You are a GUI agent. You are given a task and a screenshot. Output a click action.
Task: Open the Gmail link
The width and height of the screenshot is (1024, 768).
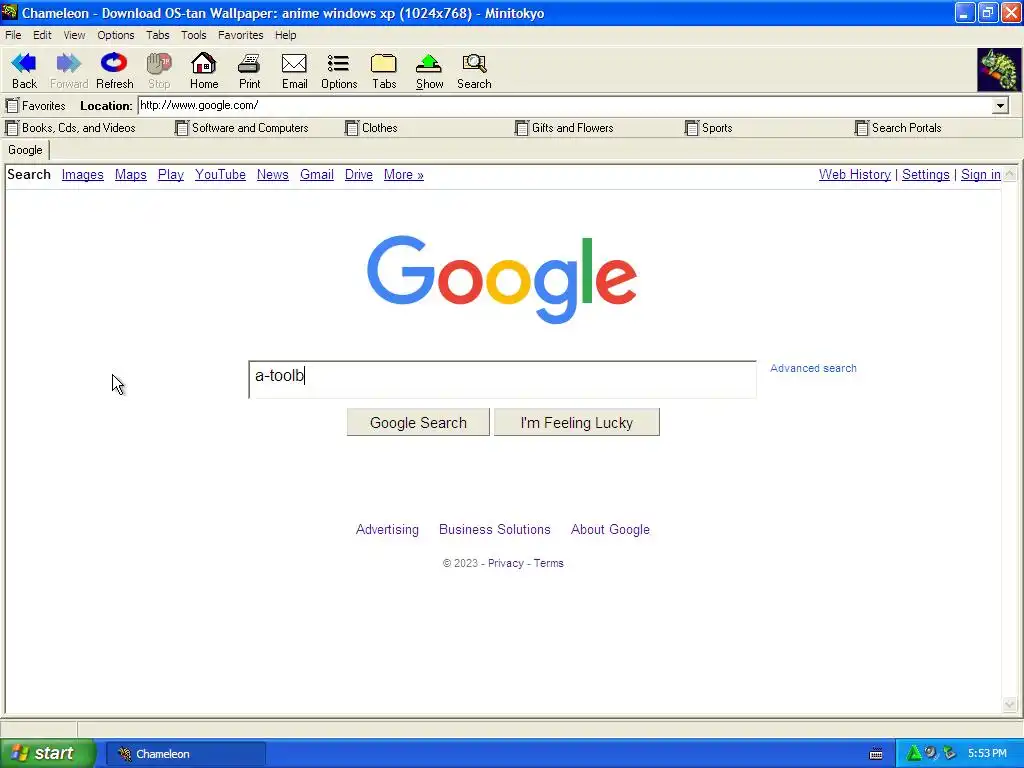[x=317, y=175]
